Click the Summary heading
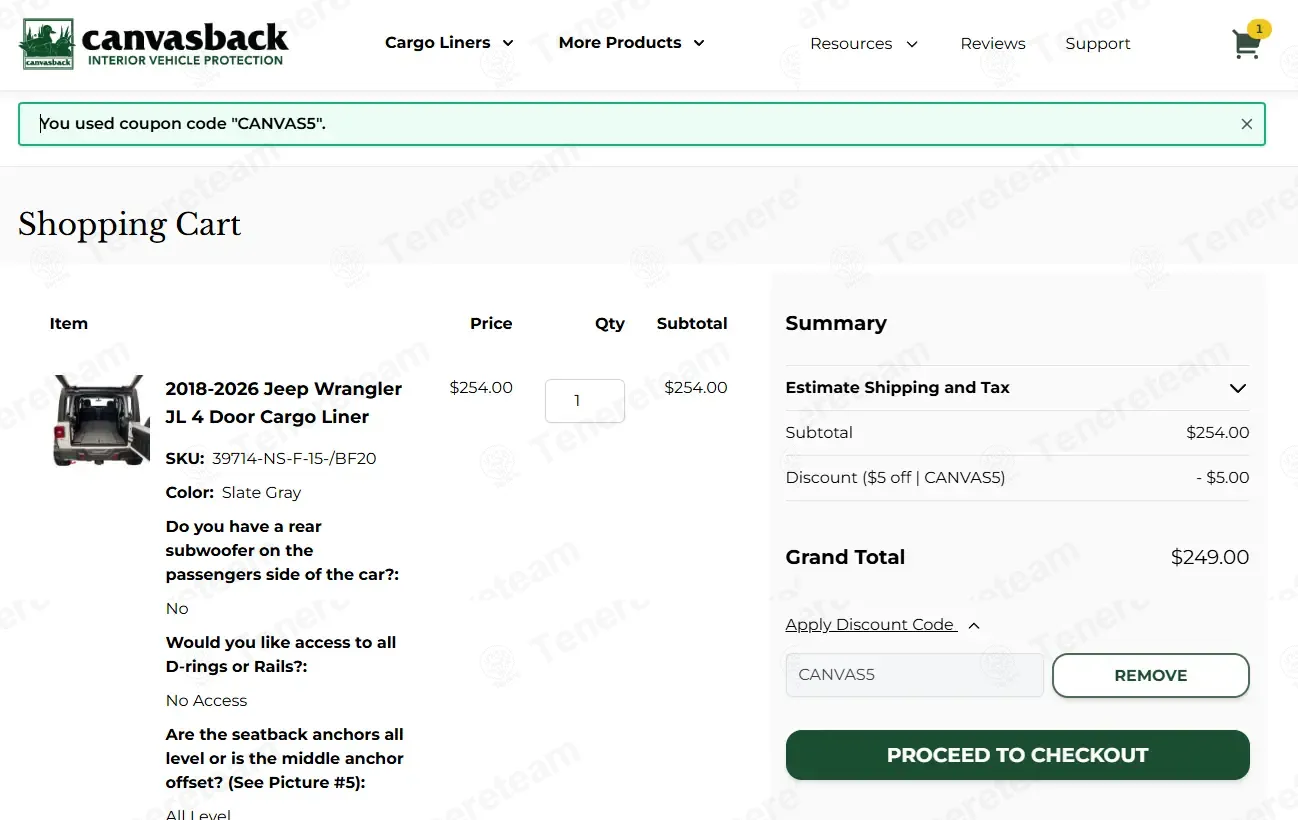 coord(836,323)
